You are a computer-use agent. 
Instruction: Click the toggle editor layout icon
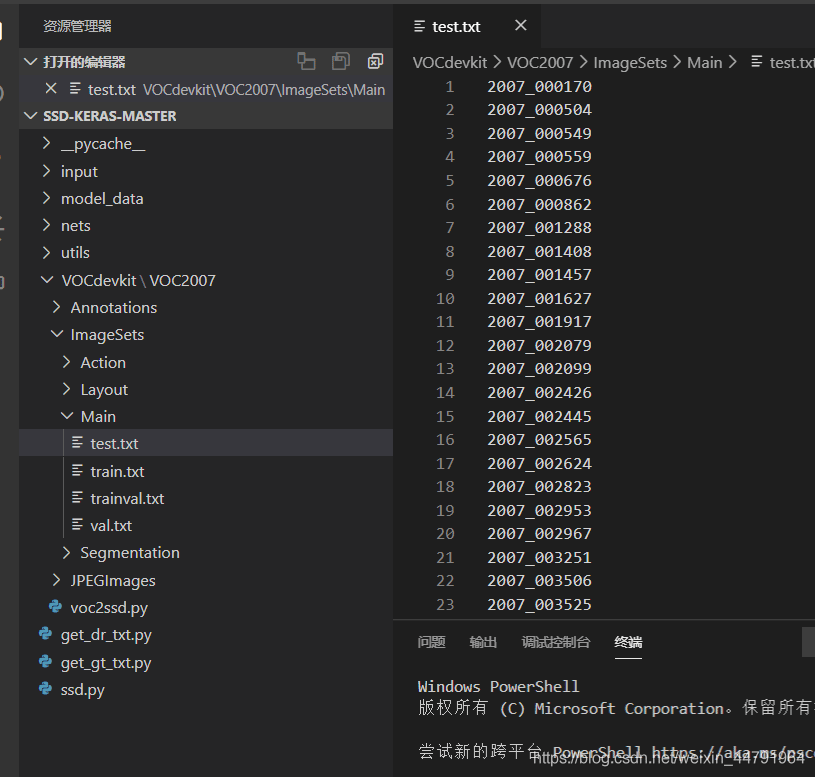pos(306,62)
